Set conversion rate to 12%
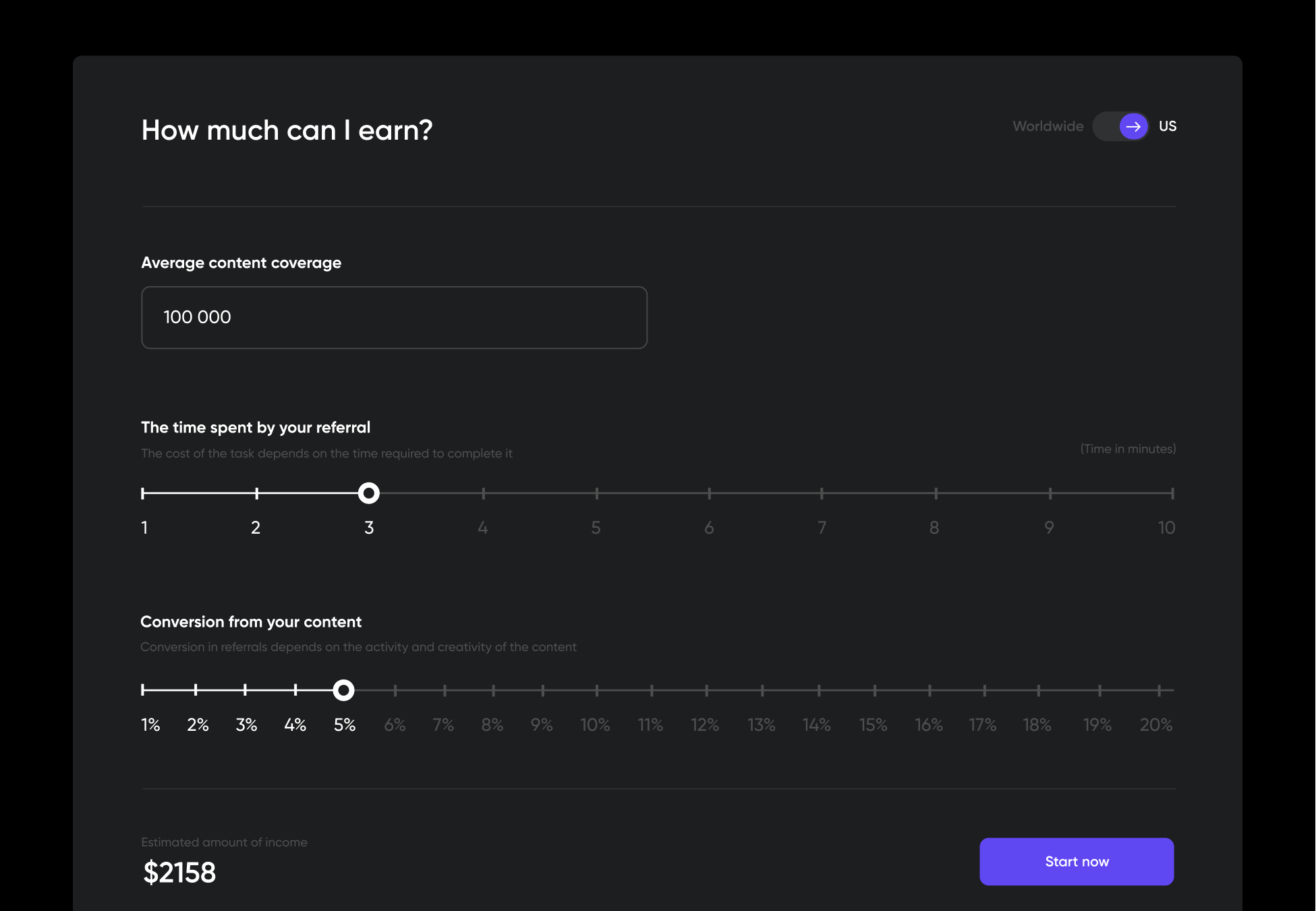Viewport: 1316px width, 911px height. click(706, 690)
